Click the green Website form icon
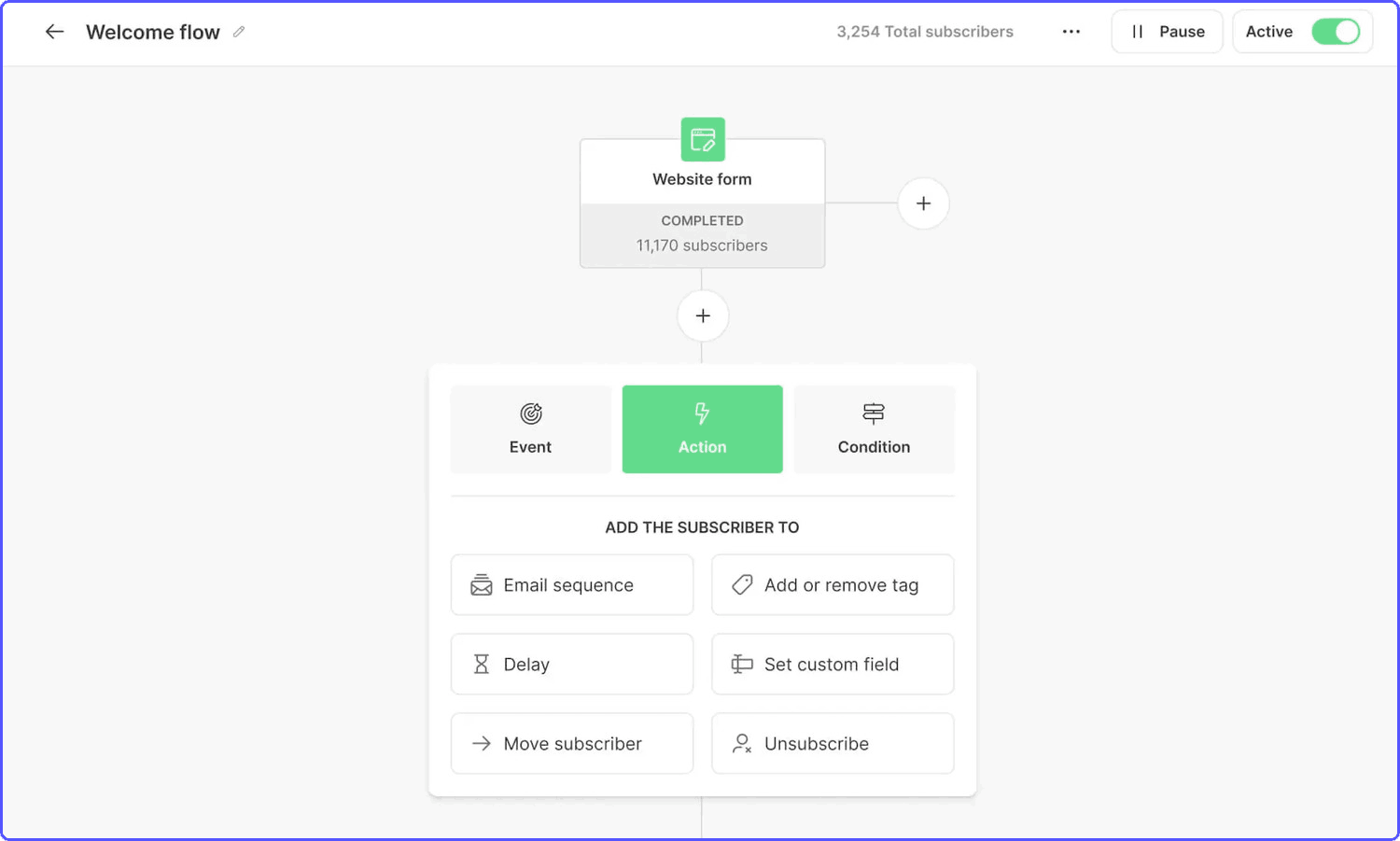 pyautogui.click(x=703, y=140)
